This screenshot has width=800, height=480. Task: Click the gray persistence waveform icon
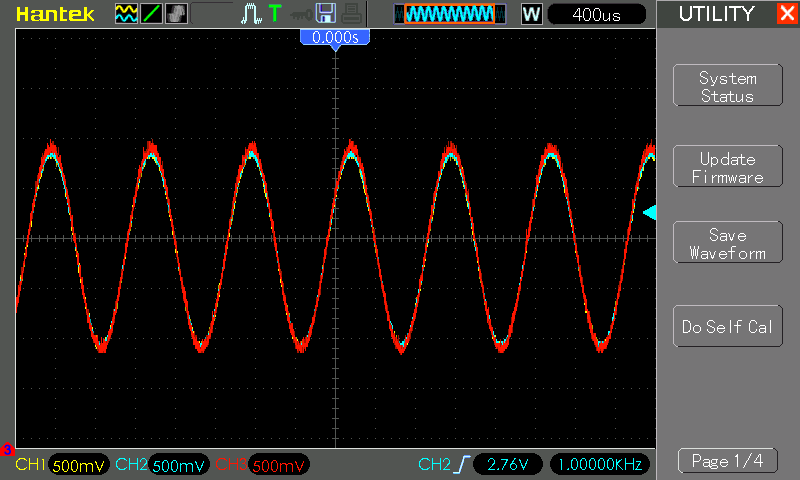(177, 13)
